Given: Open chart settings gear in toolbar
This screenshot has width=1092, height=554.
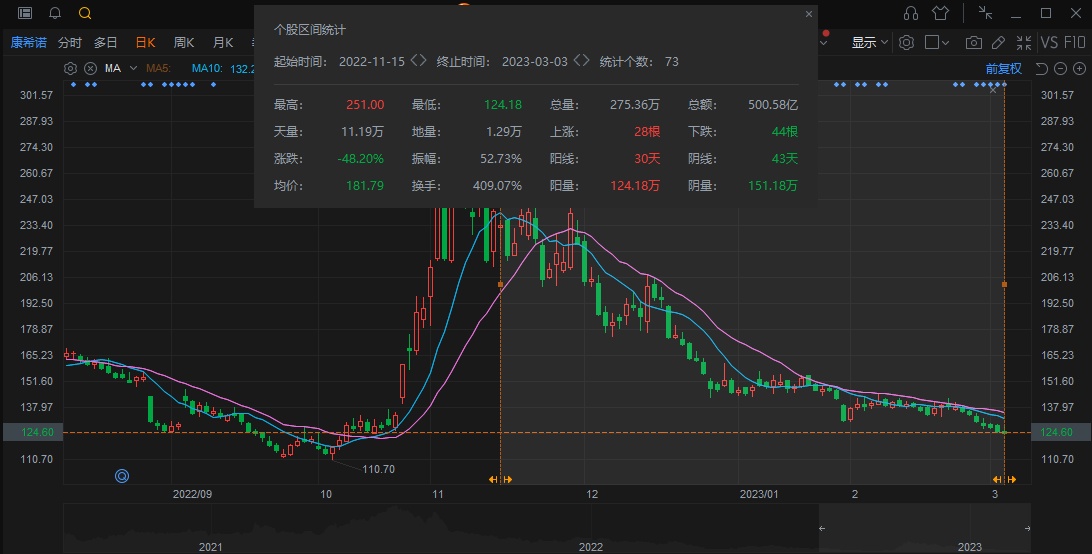Looking at the screenshot, I should coord(906,43).
